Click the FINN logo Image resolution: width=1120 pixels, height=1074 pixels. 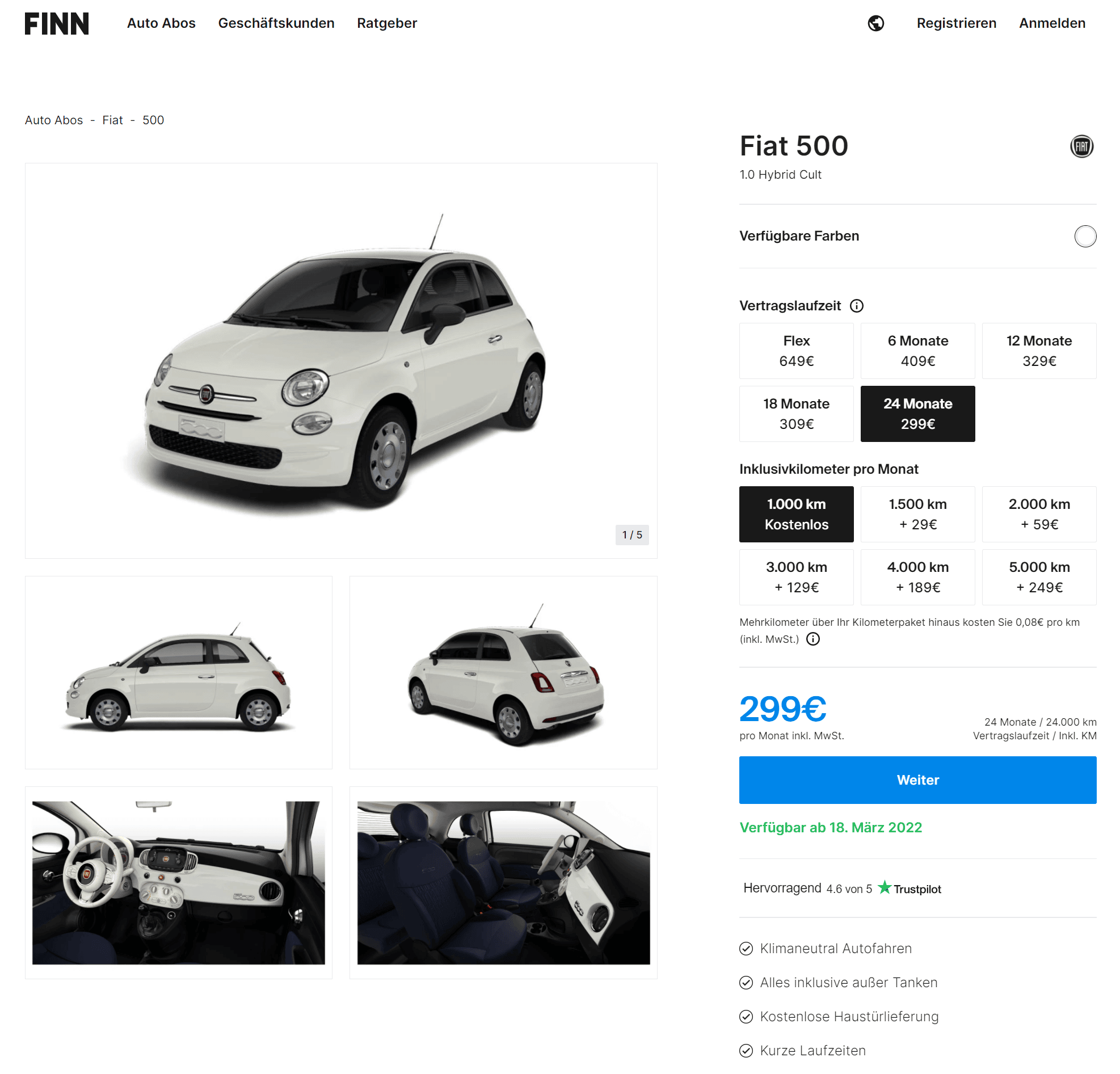[57, 23]
